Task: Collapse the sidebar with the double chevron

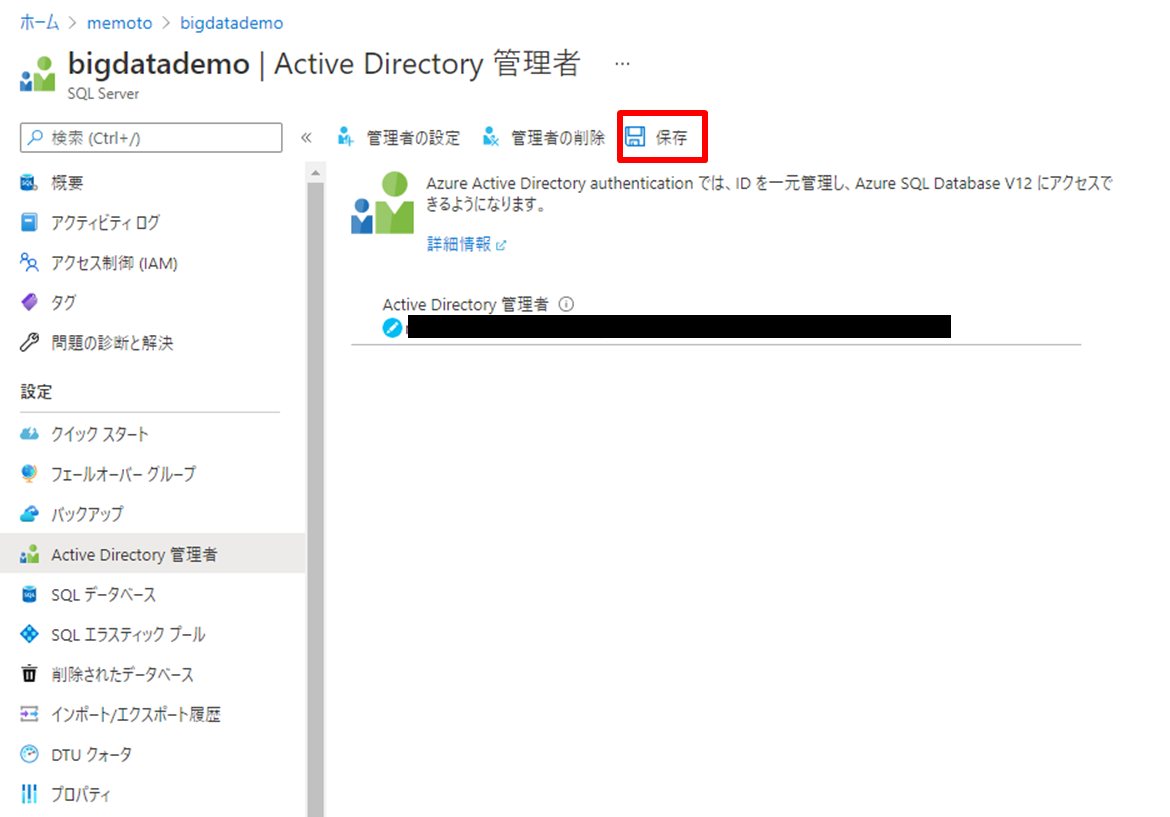Action: [x=306, y=137]
